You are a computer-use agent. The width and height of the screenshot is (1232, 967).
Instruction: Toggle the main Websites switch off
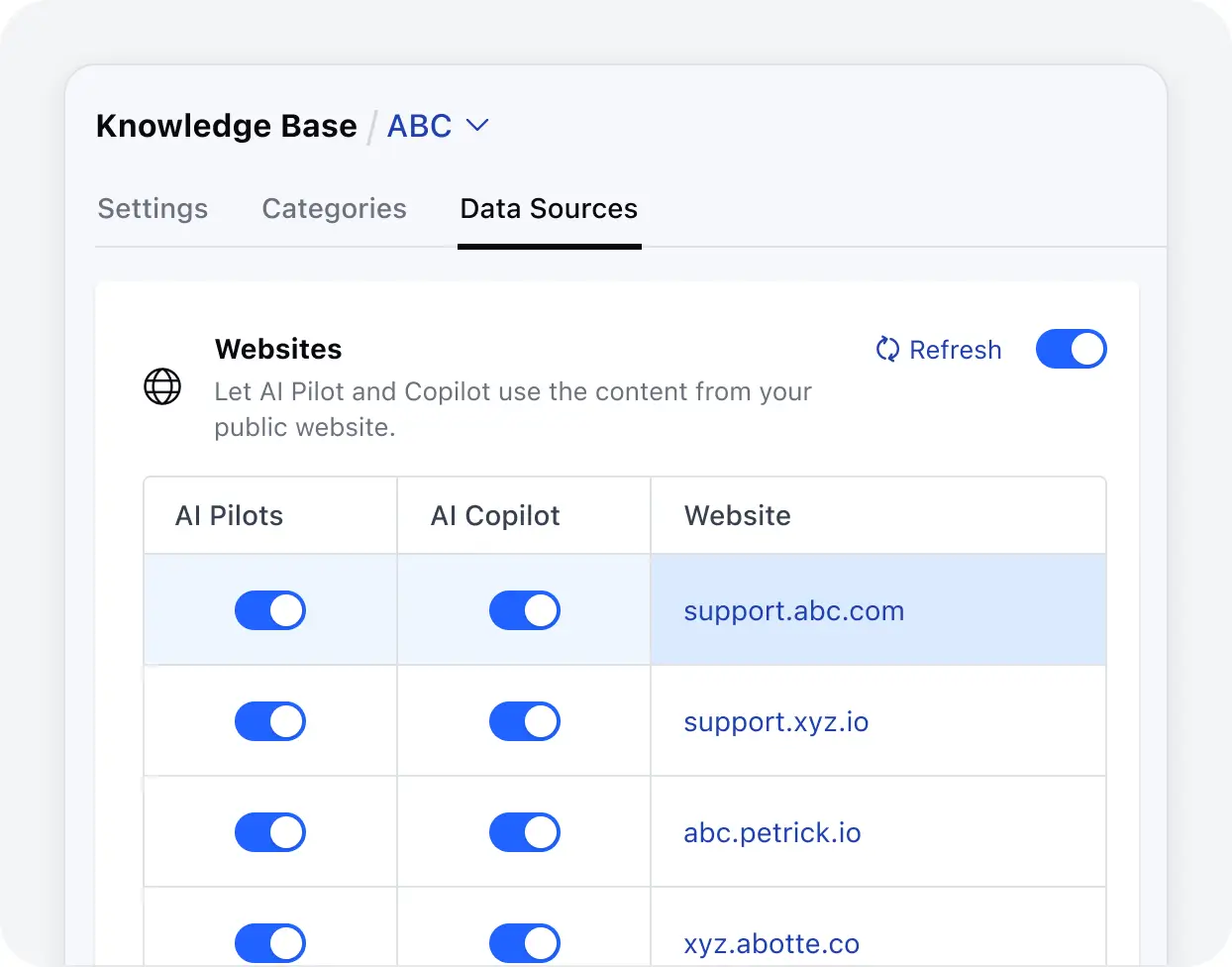click(1071, 349)
